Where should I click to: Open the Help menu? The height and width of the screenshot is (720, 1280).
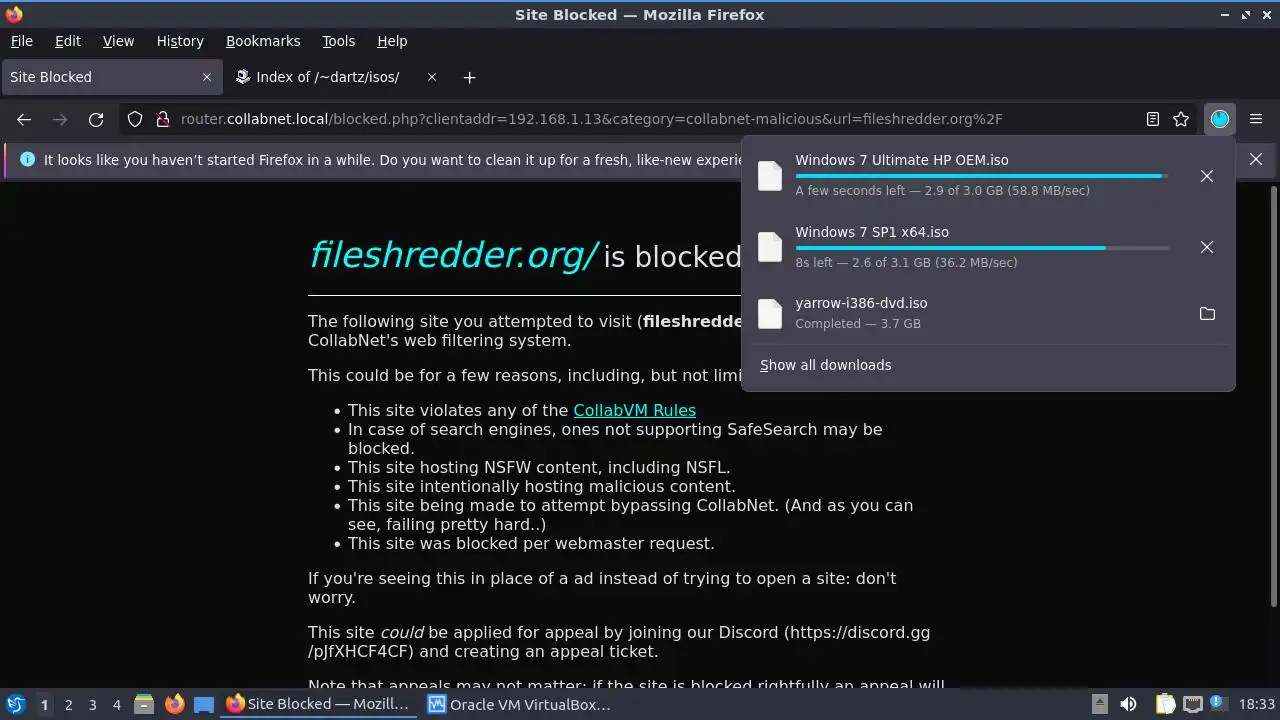(392, 41)
